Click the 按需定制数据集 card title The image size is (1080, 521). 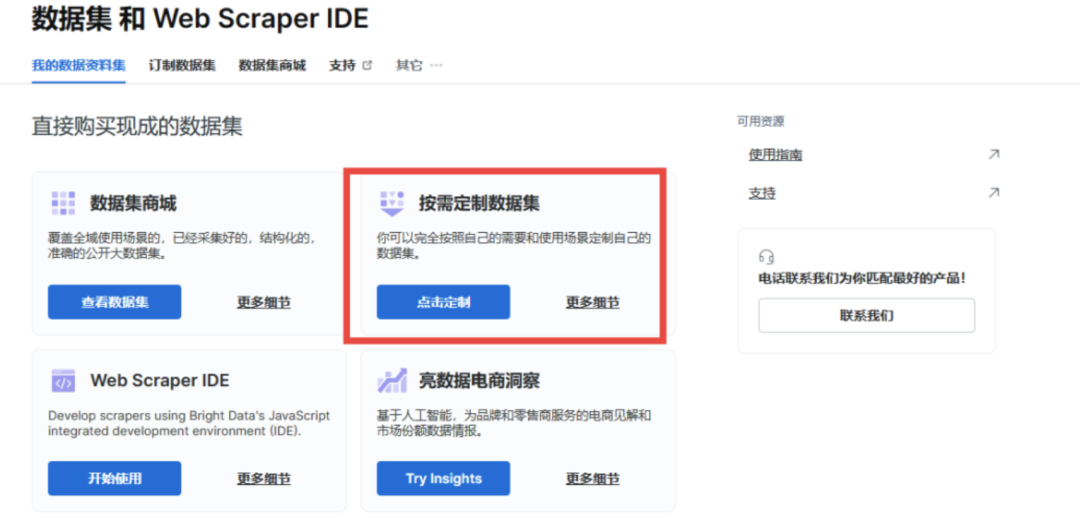(x=479, y=204)
